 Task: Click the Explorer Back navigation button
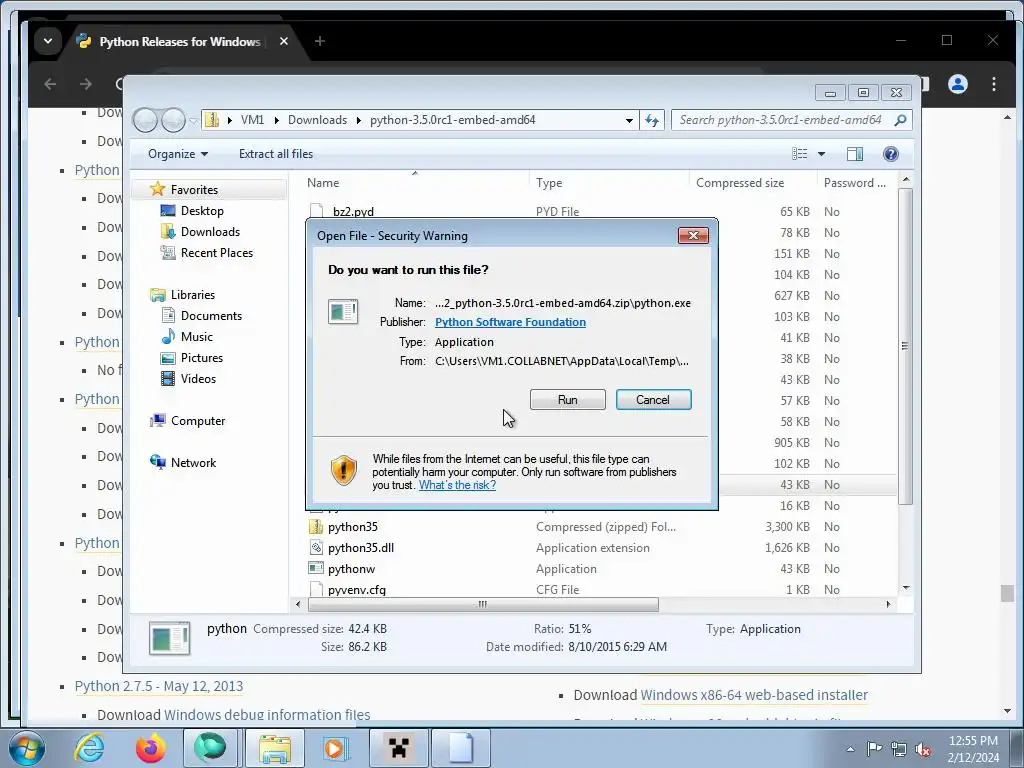click(146, 120)
